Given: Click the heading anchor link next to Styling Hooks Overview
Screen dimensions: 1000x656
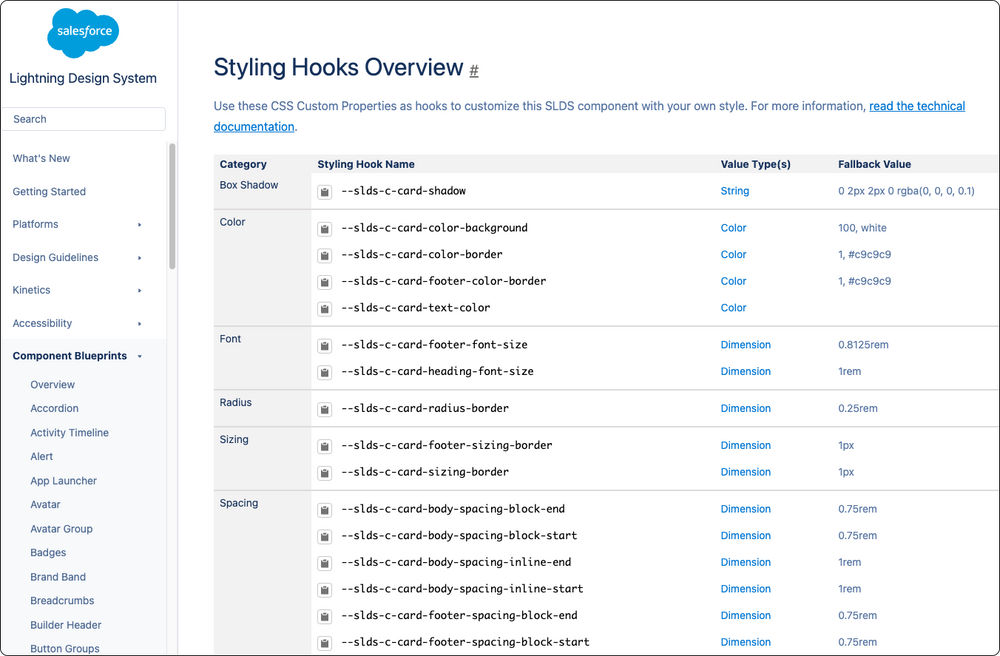Looking at the screenshot, I should 471,70.
